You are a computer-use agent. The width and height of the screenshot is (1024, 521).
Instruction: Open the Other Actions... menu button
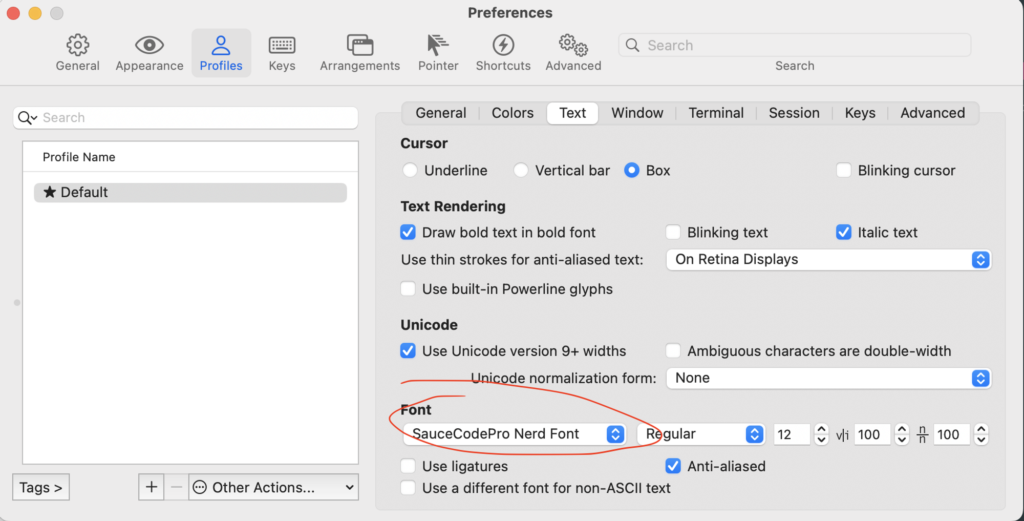(273, 487)
